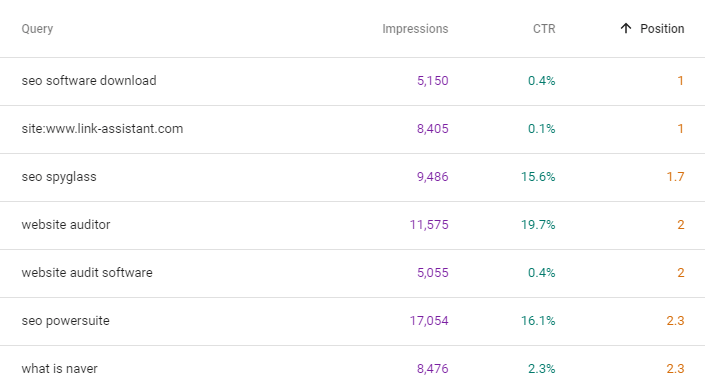Select the 'website auditor' query row
This screenshot has height=390, width=705.
tap(352, 225)
